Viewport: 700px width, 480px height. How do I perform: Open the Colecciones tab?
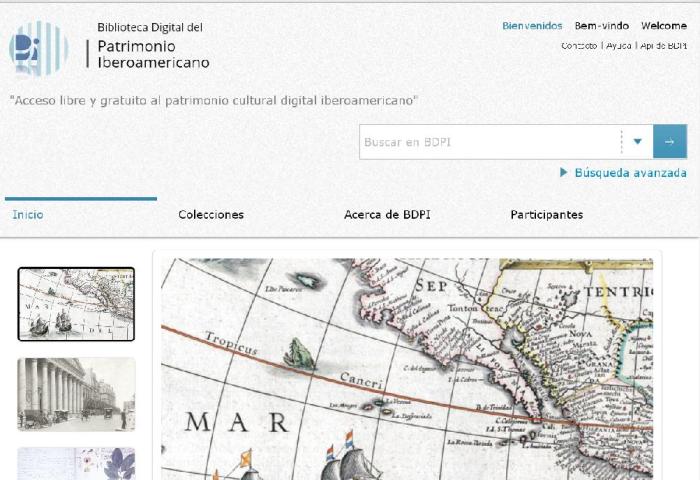point(211,215)
